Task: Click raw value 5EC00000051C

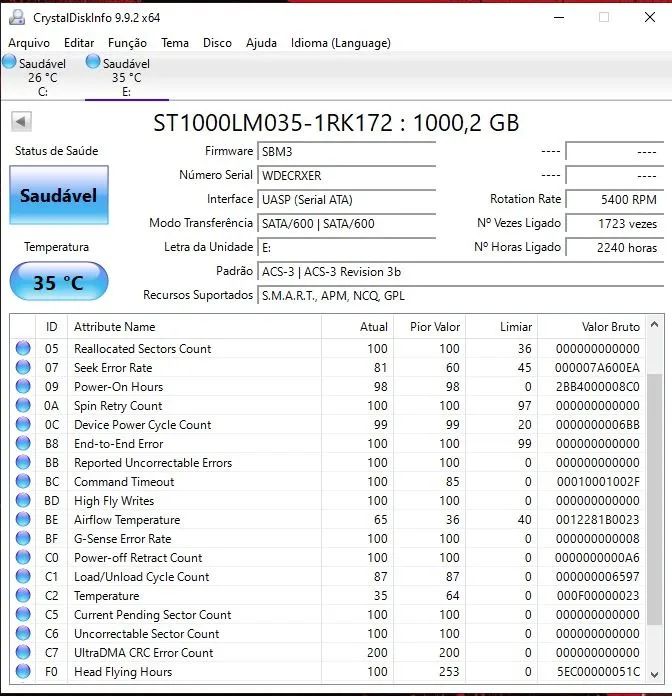Action: pos(598,672)
